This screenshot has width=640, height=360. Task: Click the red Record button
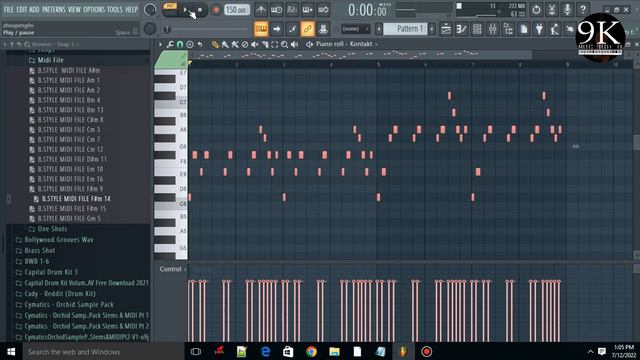click(x=216, y=9)
